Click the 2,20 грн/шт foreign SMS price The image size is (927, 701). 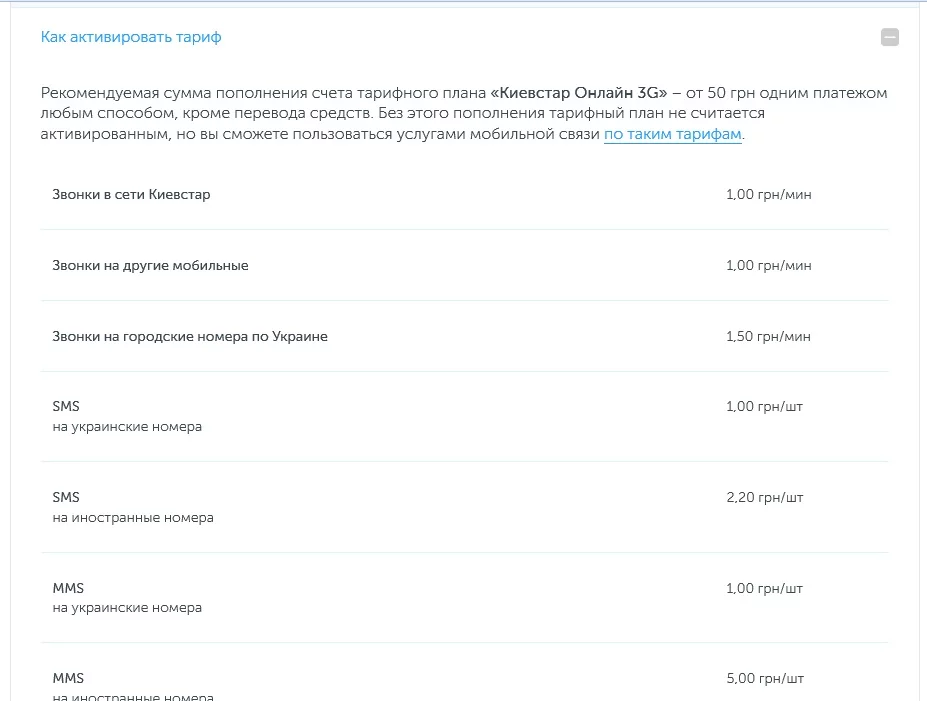click(764, 497)
